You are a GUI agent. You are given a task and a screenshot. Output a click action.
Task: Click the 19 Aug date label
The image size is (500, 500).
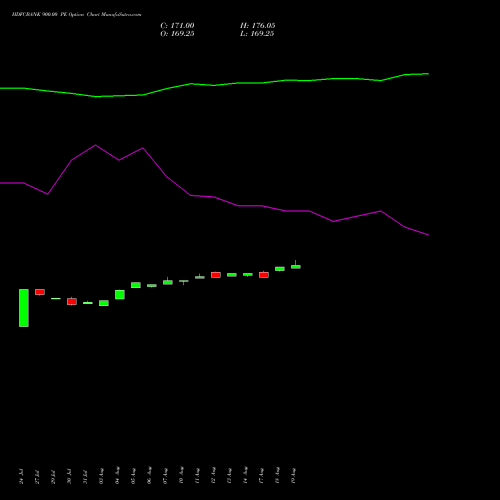pyautogui.click(x=293, y=476)
